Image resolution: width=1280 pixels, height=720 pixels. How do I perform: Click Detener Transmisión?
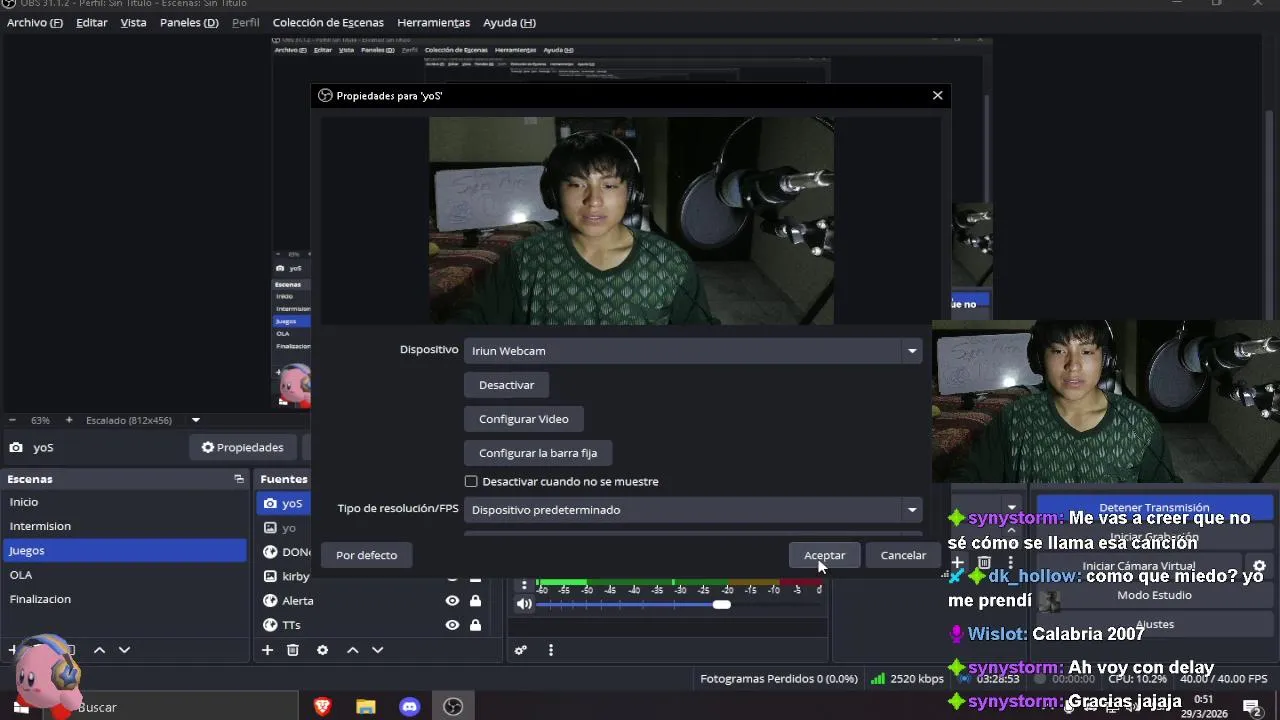(1154, 508)
